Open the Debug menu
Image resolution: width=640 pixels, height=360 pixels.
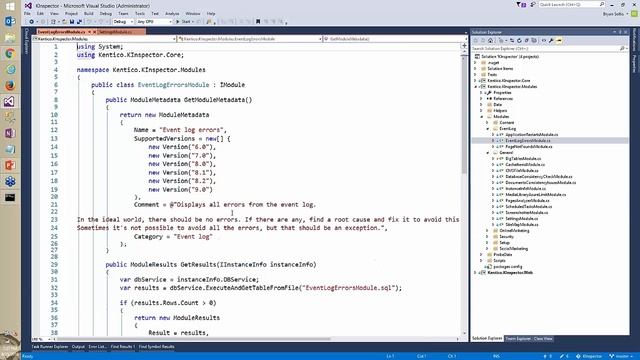click(105, 13)
